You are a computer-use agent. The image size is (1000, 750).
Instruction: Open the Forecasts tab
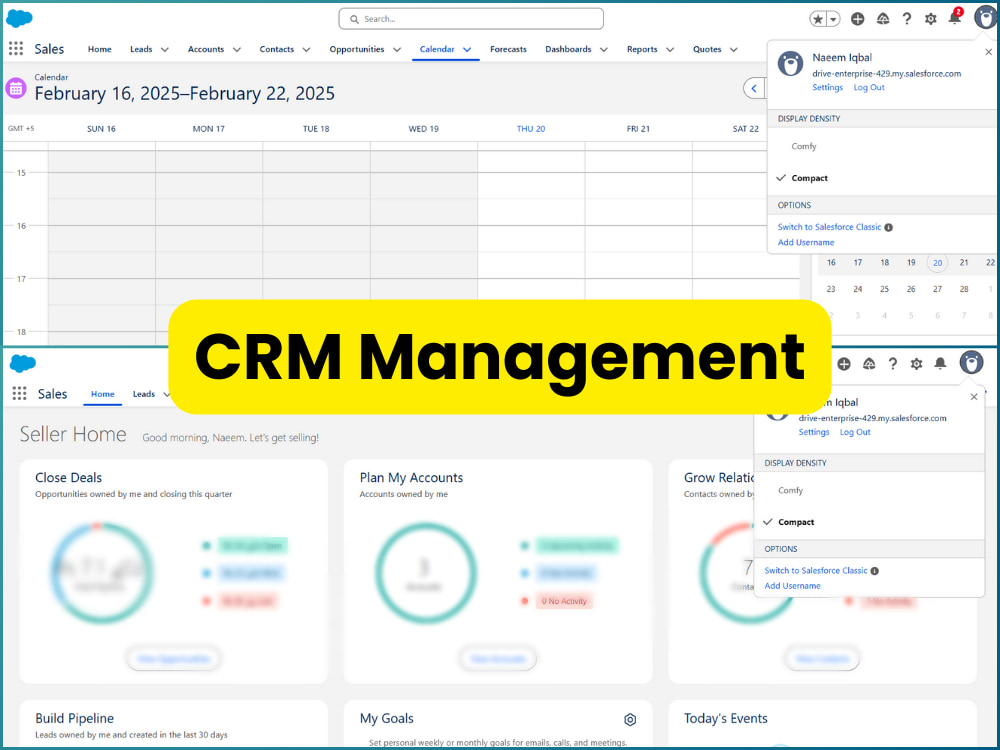click(x=508, y=49)
